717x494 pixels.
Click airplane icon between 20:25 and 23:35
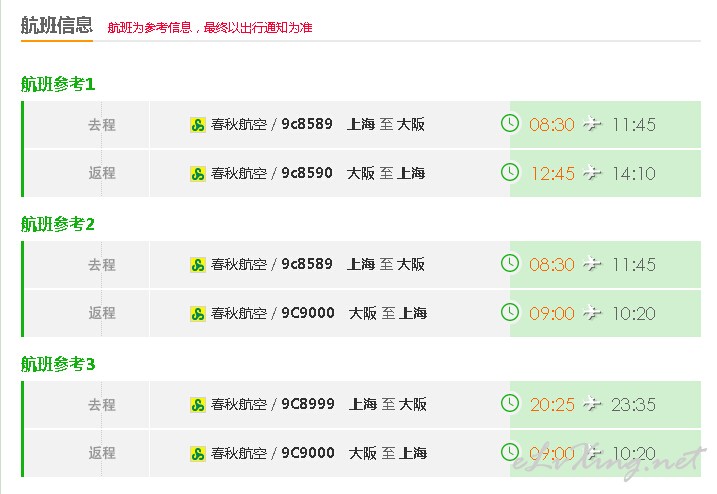593,405
